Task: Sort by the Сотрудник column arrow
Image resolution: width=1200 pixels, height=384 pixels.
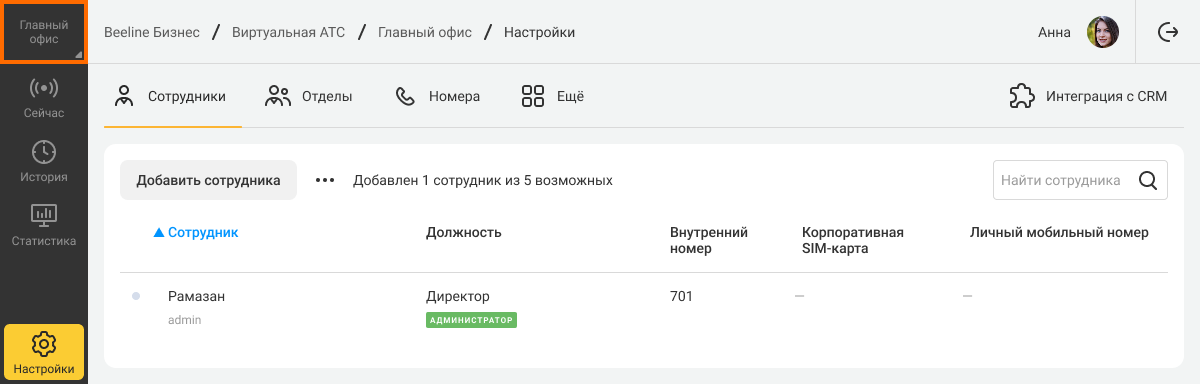Action: [158, 233]
